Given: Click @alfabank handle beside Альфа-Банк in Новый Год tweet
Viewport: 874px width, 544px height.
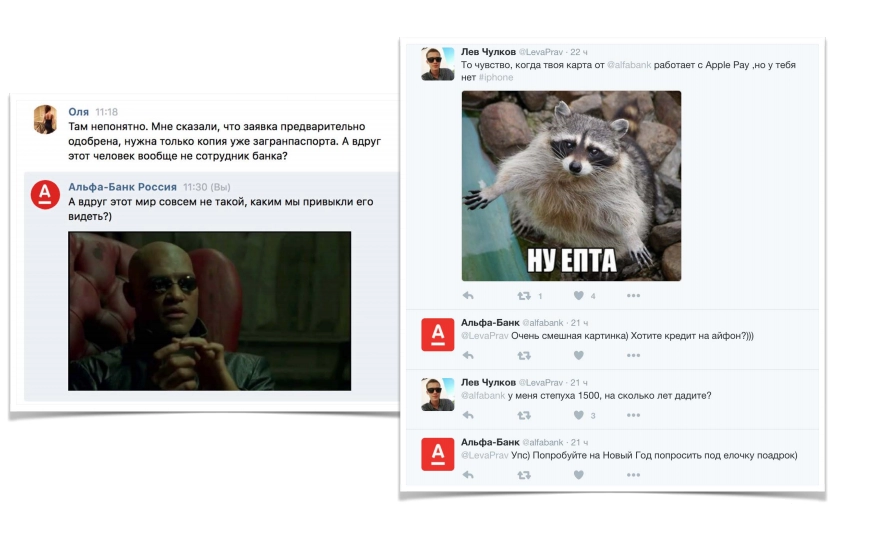Looking at the screenshot, I should click(542, 442).
